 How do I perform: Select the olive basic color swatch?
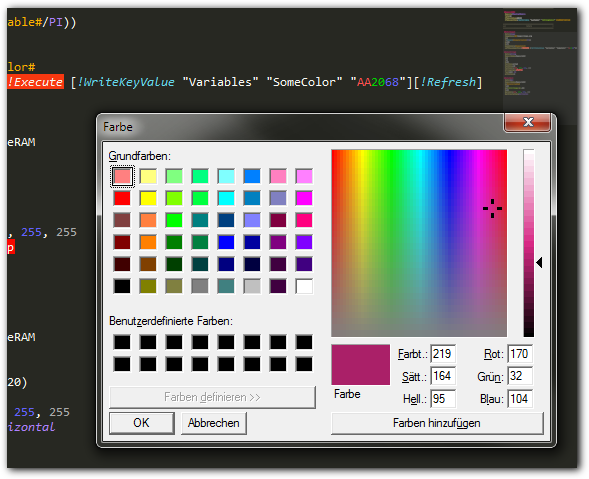pyautogui.click(x=148, y=286)
